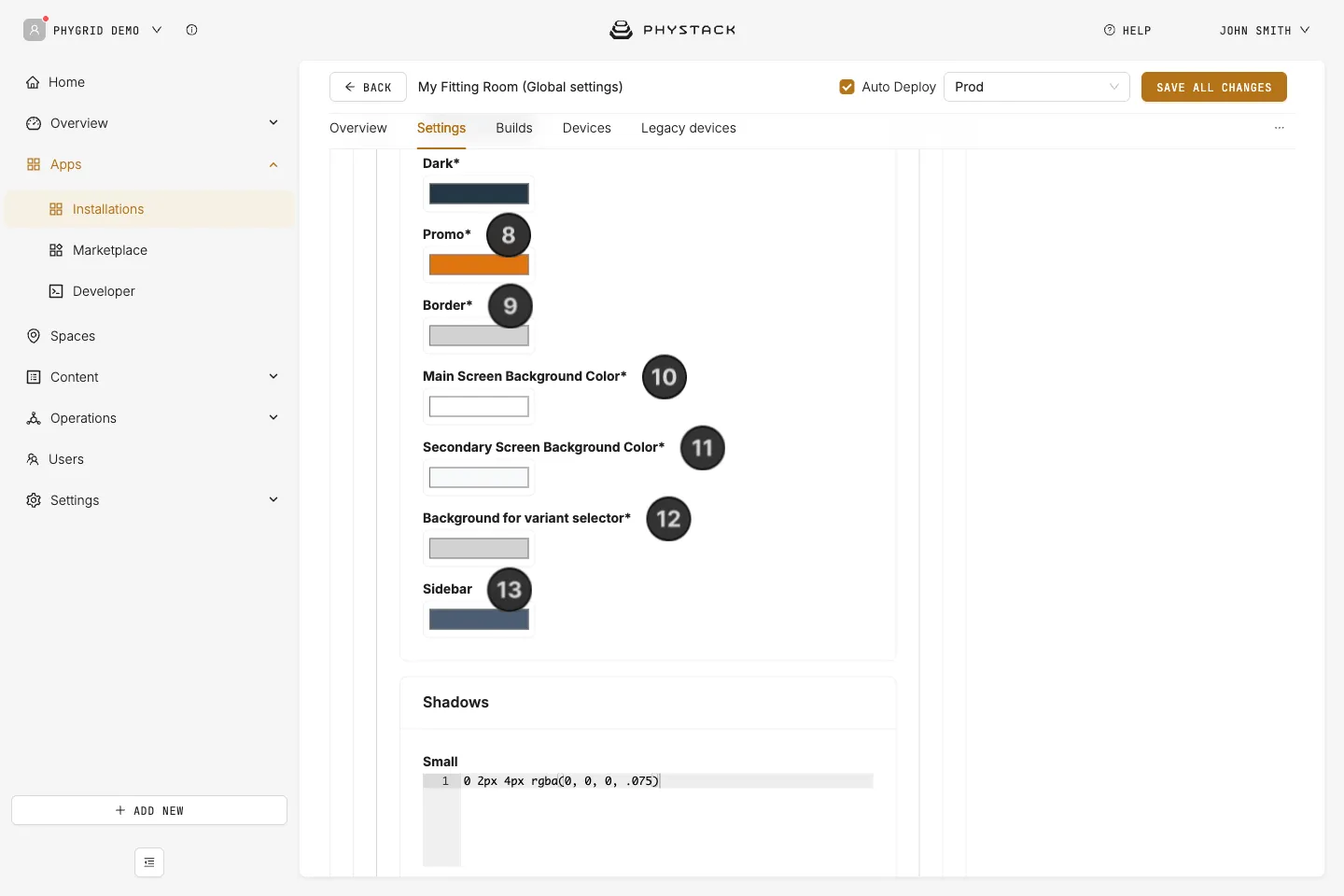Collapse the Apps sidebar section
1344x896 pixels.
[x=273, y=164]
